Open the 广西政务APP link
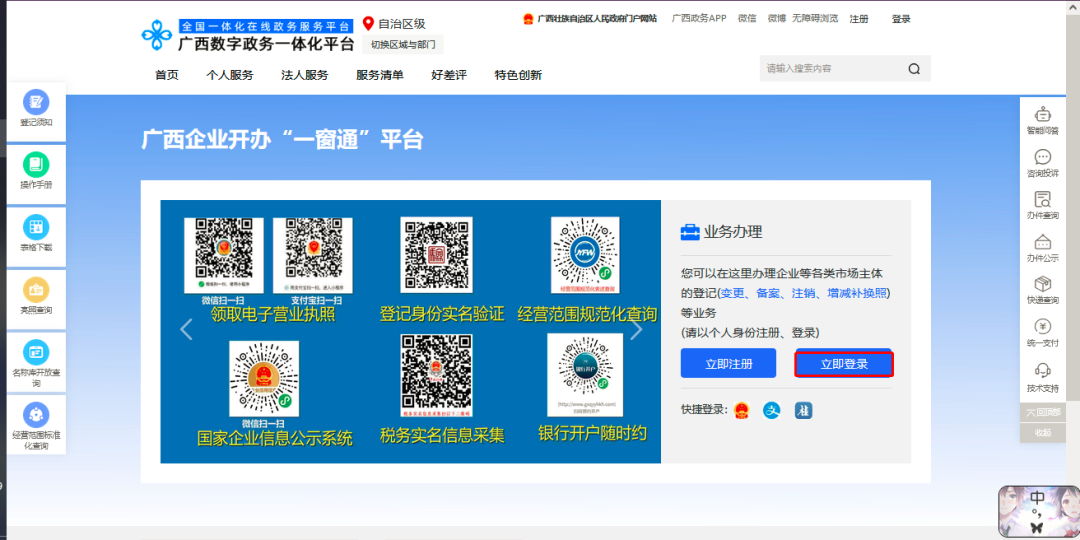The height and width of the screenshot is (540, 1080). (699, 19)
